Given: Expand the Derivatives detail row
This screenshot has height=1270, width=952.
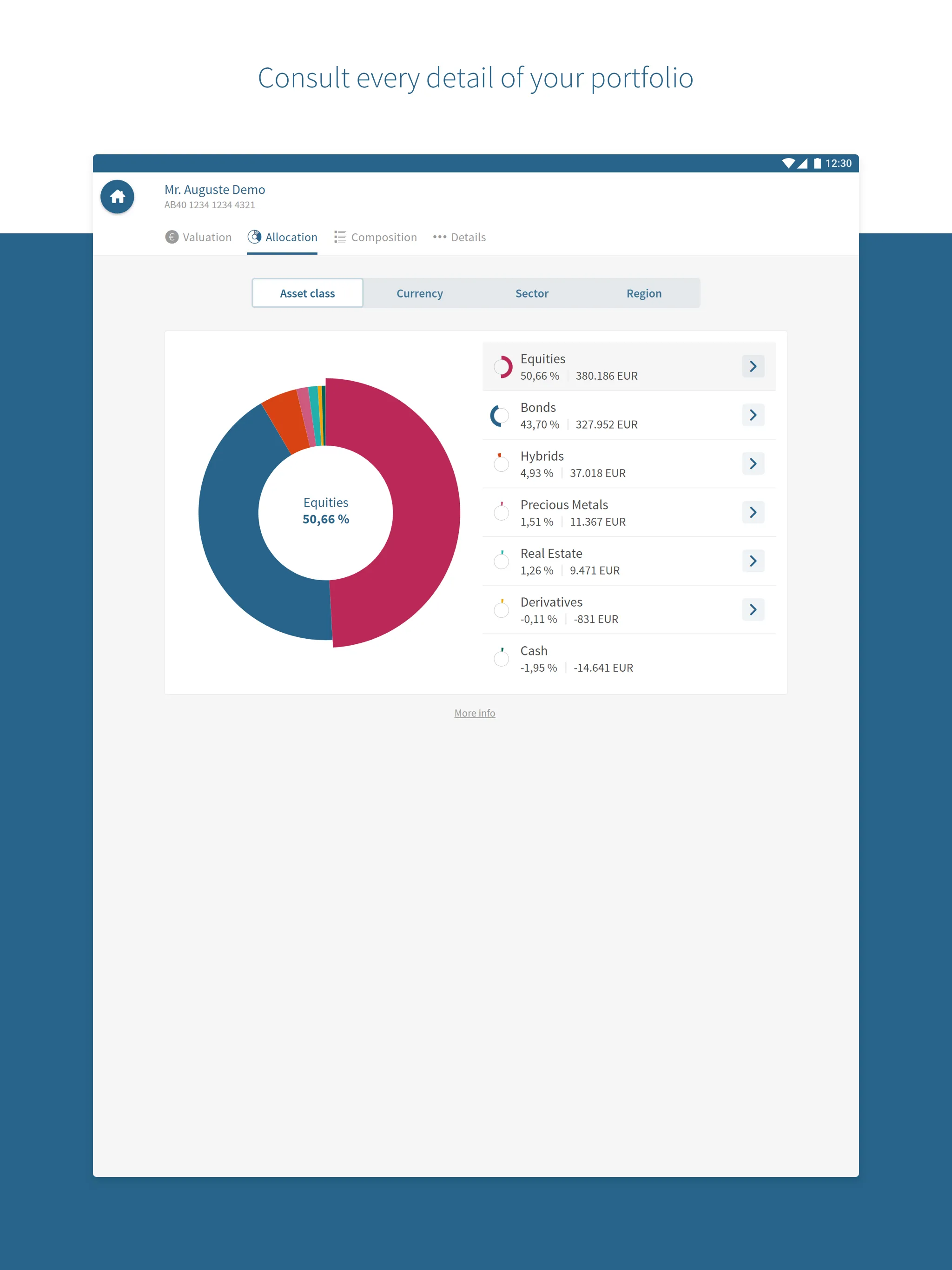Looking at the screenshot, I should click(x=755, y=609).
